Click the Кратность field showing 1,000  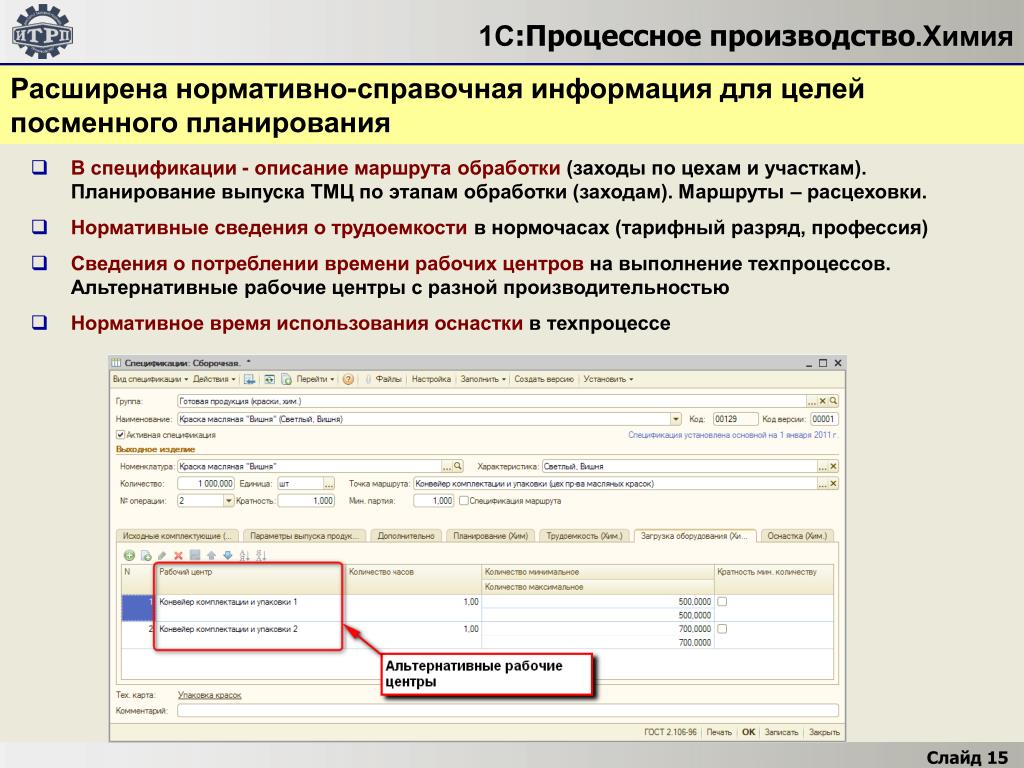(306, 501)
